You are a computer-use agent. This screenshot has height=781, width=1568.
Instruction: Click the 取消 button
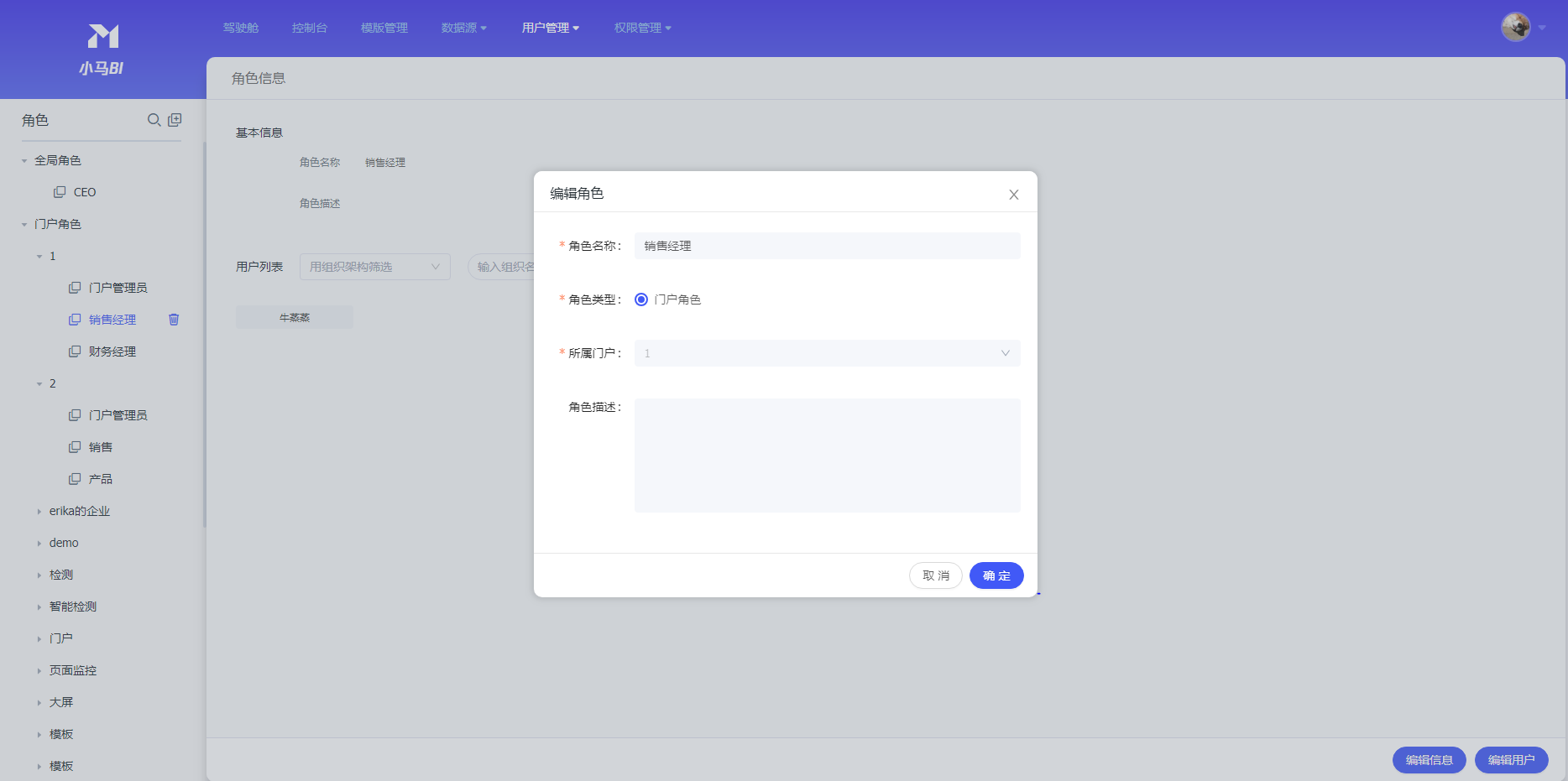(935, 575)
